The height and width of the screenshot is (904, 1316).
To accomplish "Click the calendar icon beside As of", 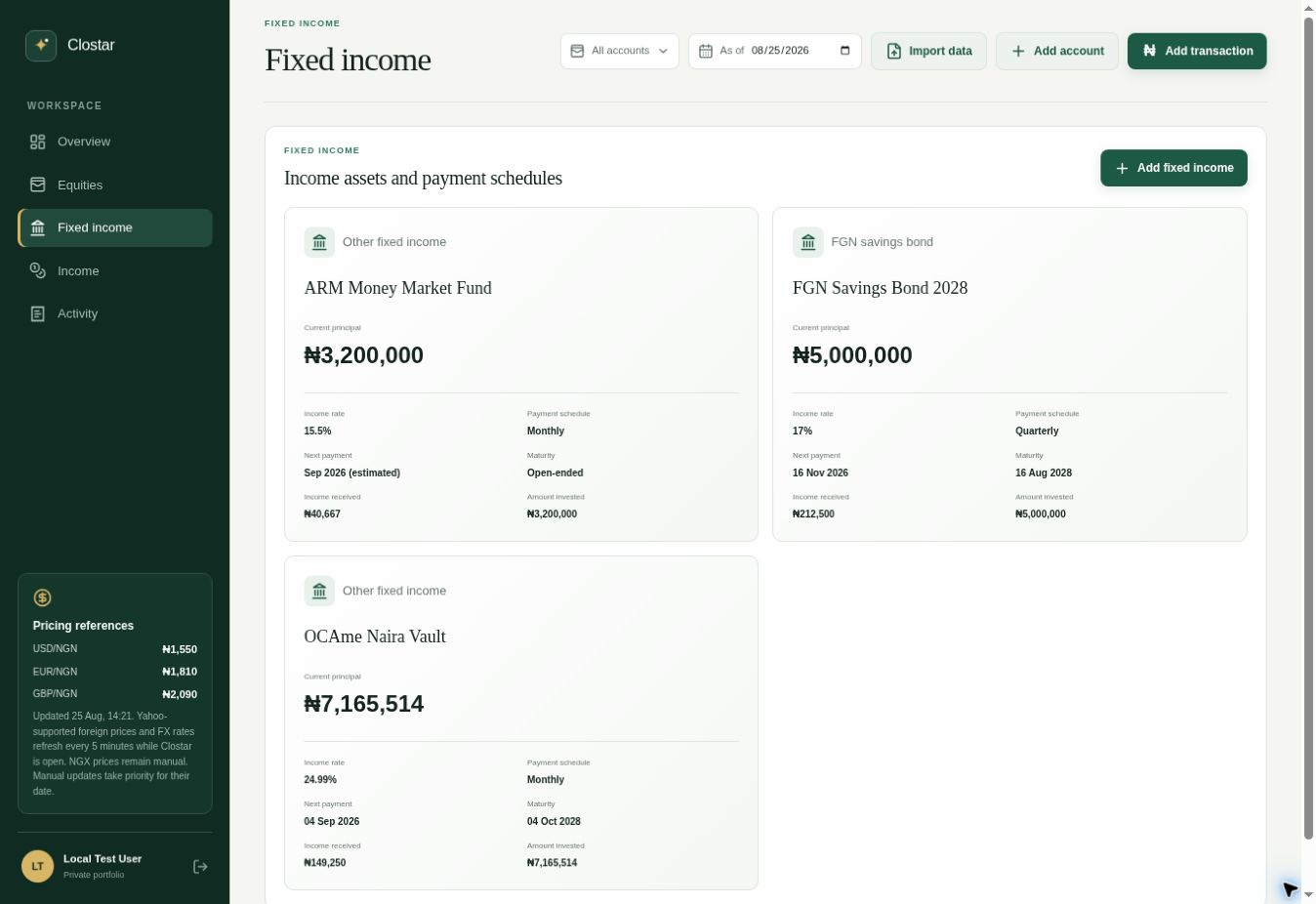I will [706, 51].
